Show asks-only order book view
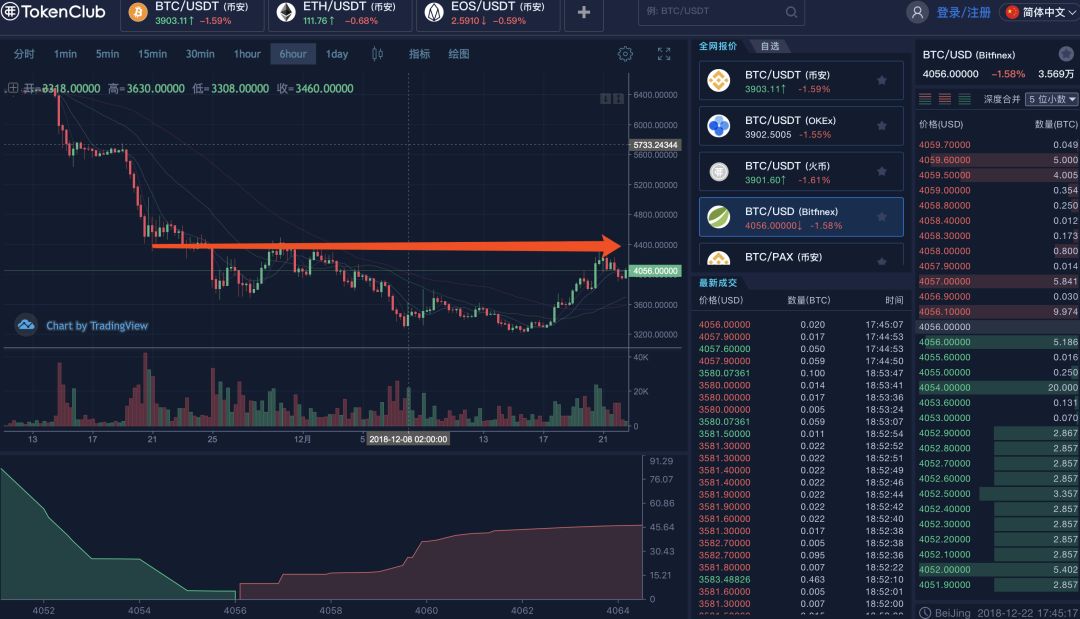This screenshot has width=1080, height=619. [945, 99]
